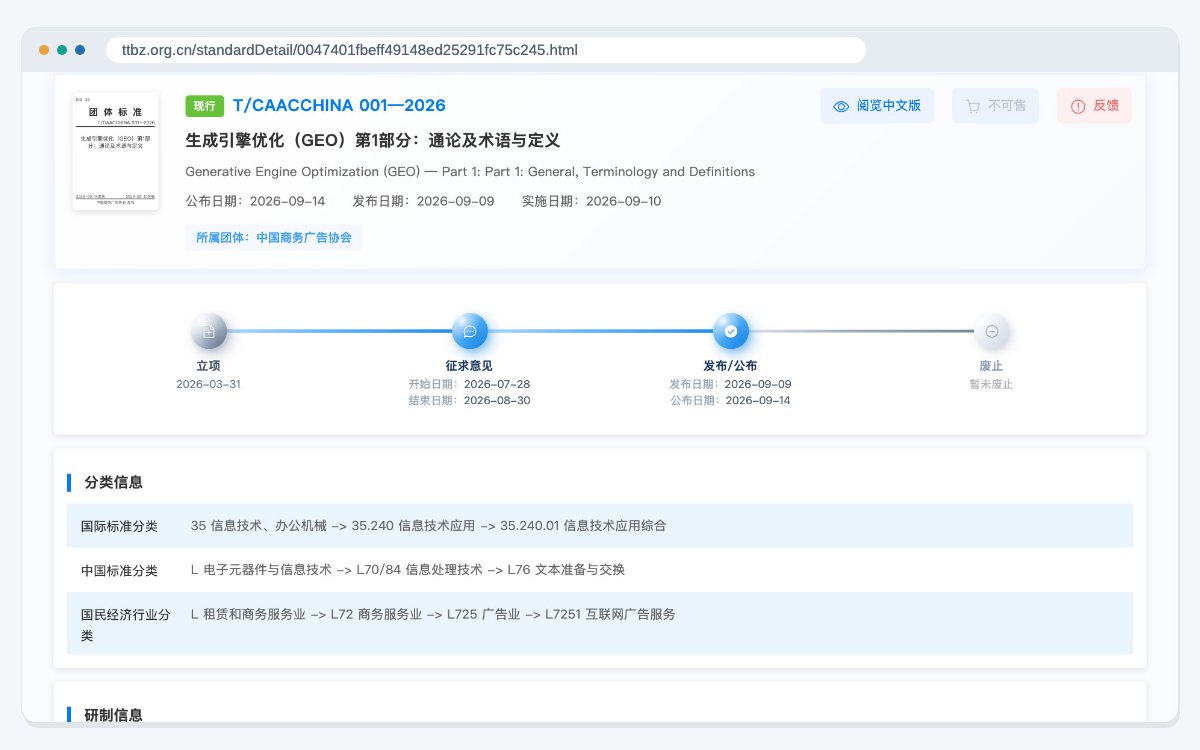Click the 立项 date 2026-03-31

click(x=209, y=384)
